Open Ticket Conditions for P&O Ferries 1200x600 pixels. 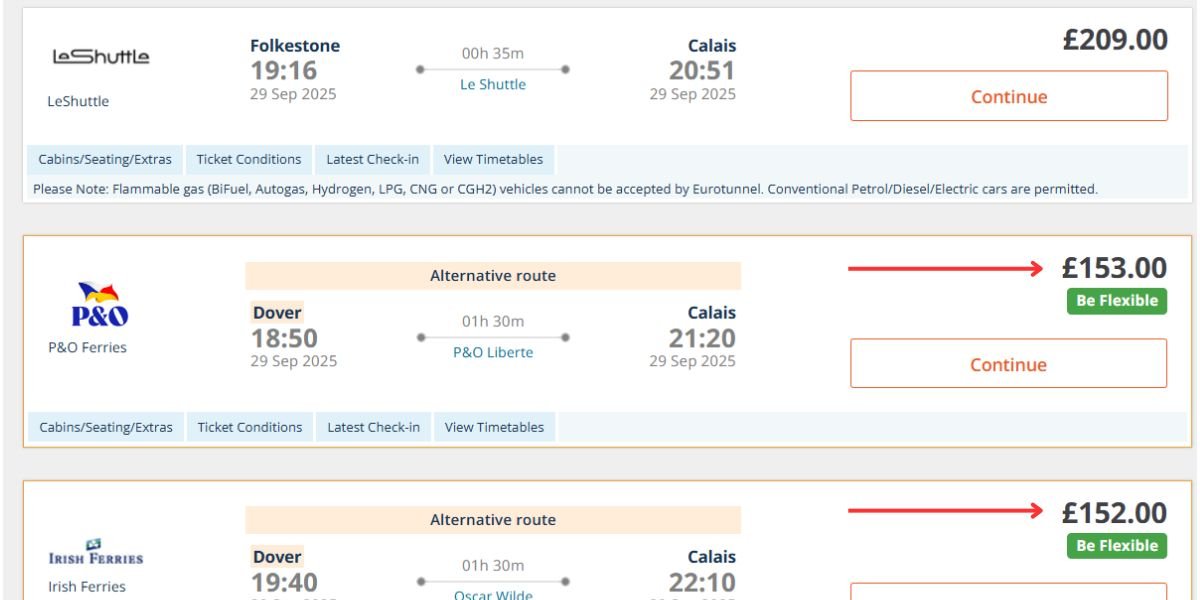click(249, 428)
